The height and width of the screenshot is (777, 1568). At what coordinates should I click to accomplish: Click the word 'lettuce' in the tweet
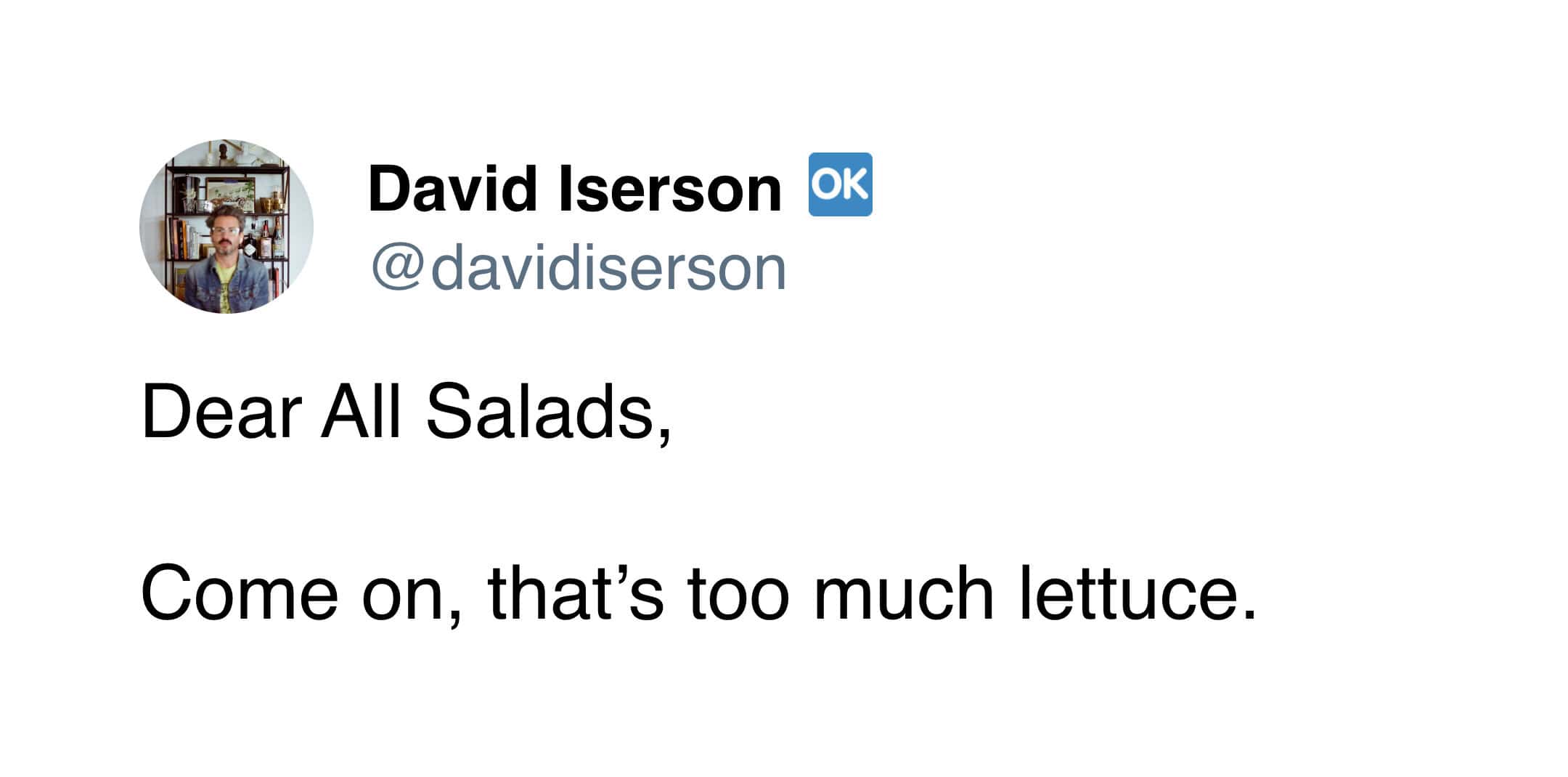1138,593
